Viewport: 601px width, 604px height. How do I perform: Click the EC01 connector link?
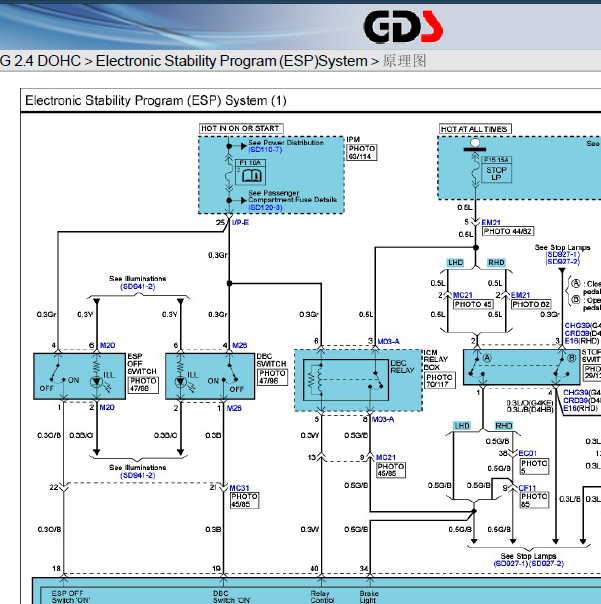pos(527,453)
